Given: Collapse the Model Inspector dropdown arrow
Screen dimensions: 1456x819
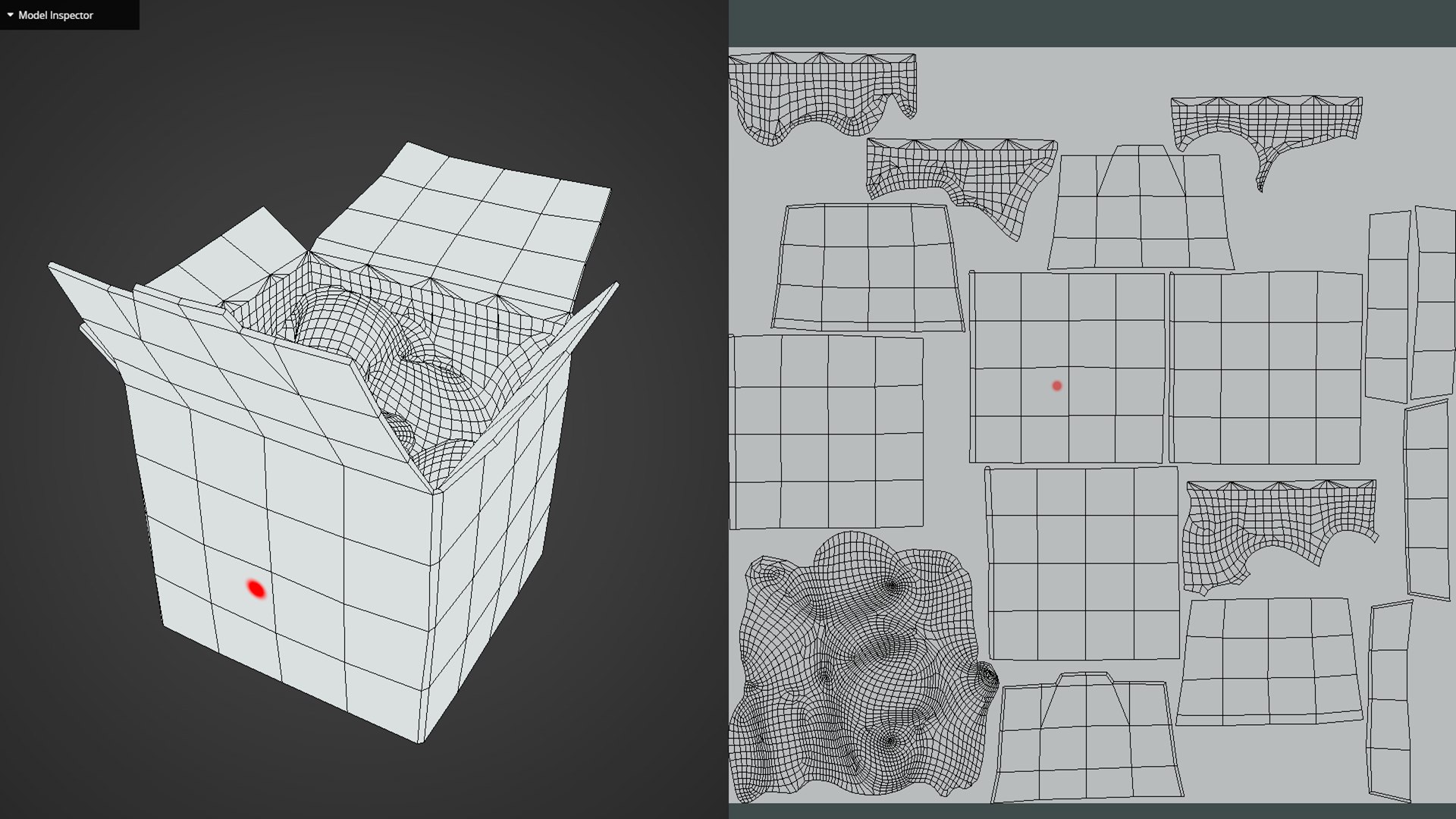Looking at the screenshot, I should coord(10,15).
